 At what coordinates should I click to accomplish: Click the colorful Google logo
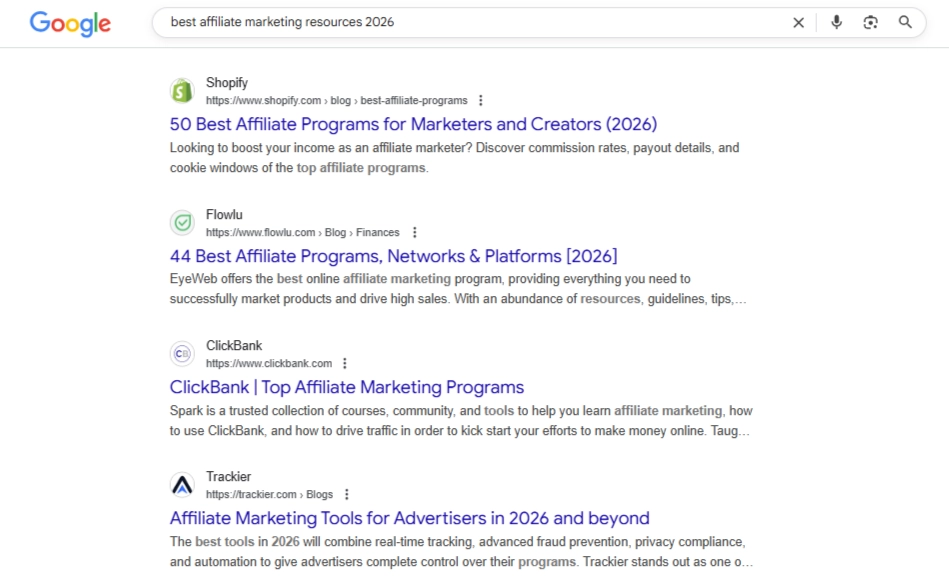(x=70, y=23)
